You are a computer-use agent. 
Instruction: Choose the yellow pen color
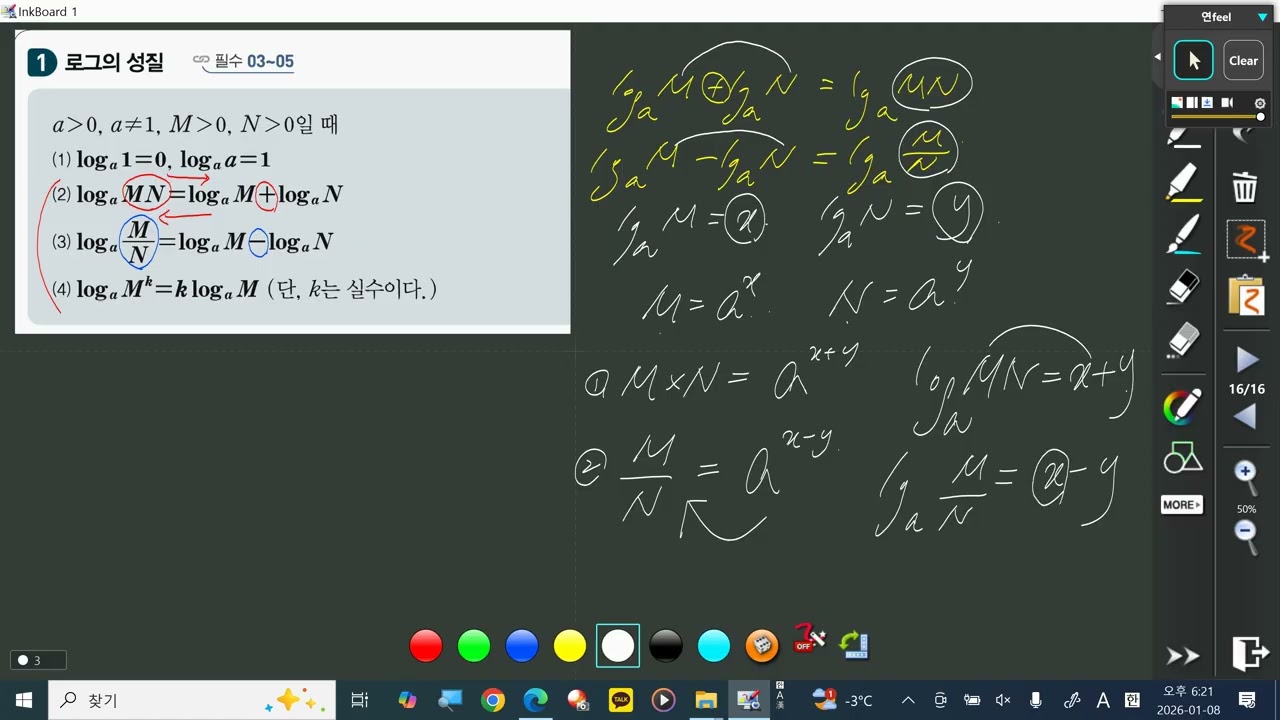pyautogui.click(x=570, y=646)
